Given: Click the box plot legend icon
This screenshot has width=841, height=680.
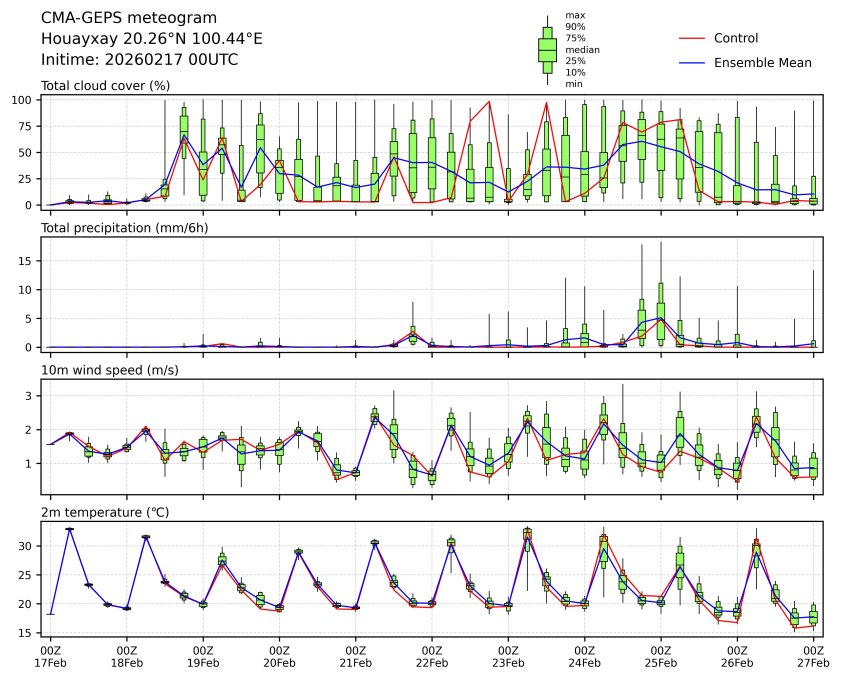Looking at the screenshot, I should (547, 48).
